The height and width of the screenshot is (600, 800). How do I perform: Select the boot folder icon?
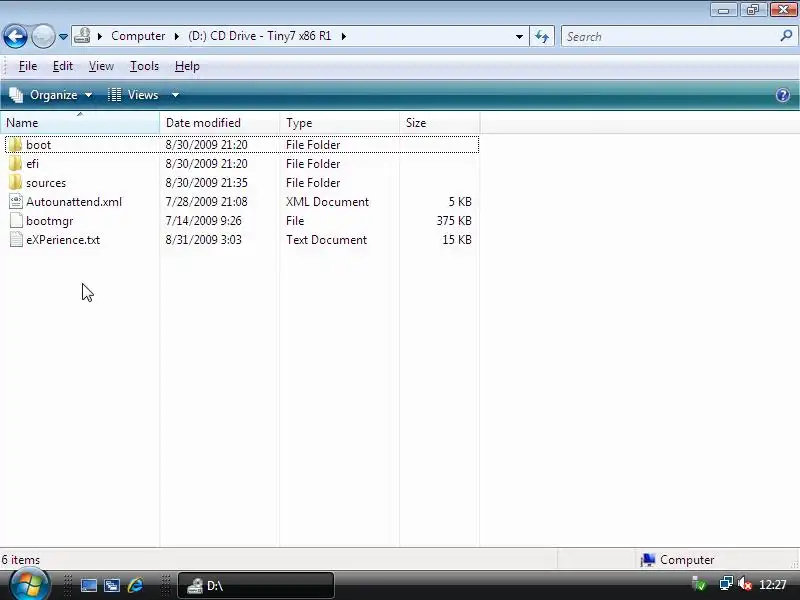tap(16, 145)
